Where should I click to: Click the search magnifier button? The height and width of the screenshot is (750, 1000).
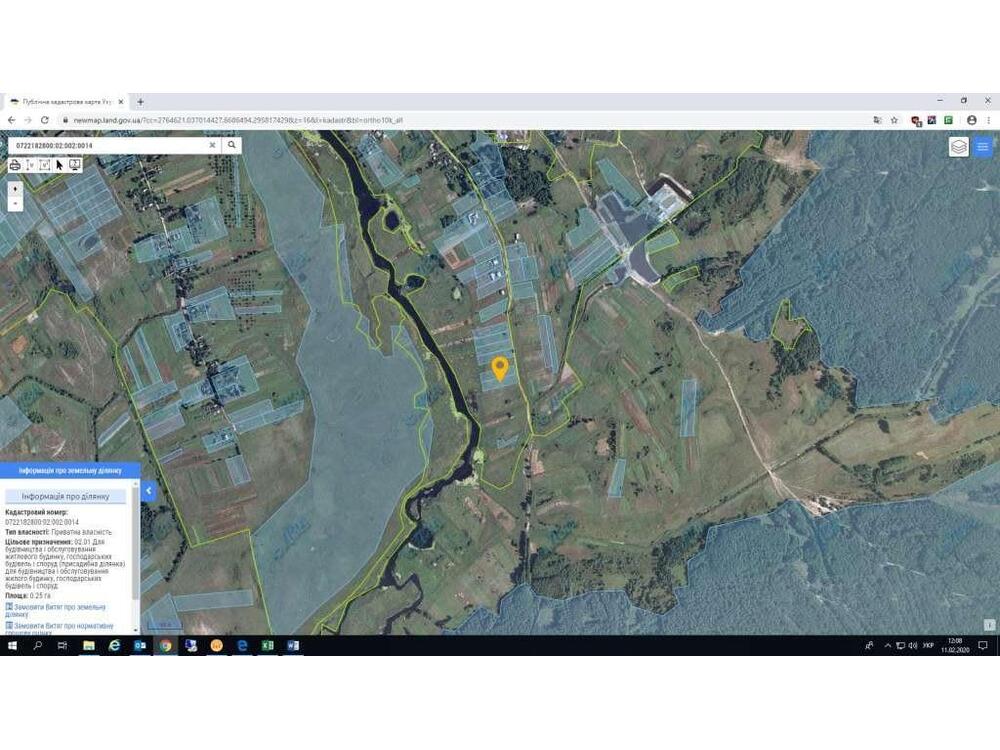point(231,145)
